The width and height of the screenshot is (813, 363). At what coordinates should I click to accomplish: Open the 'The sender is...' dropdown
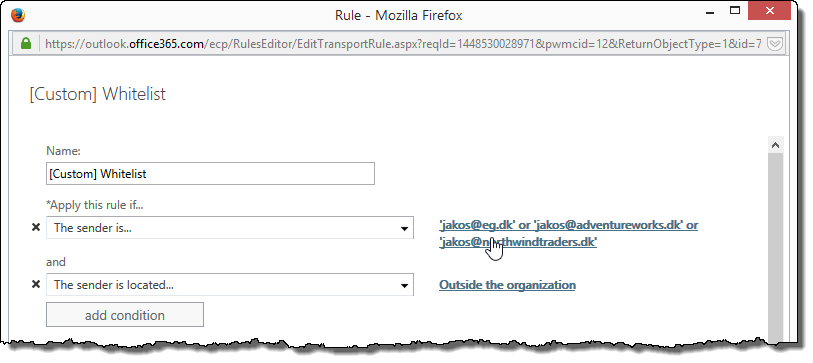coord(230,228)
